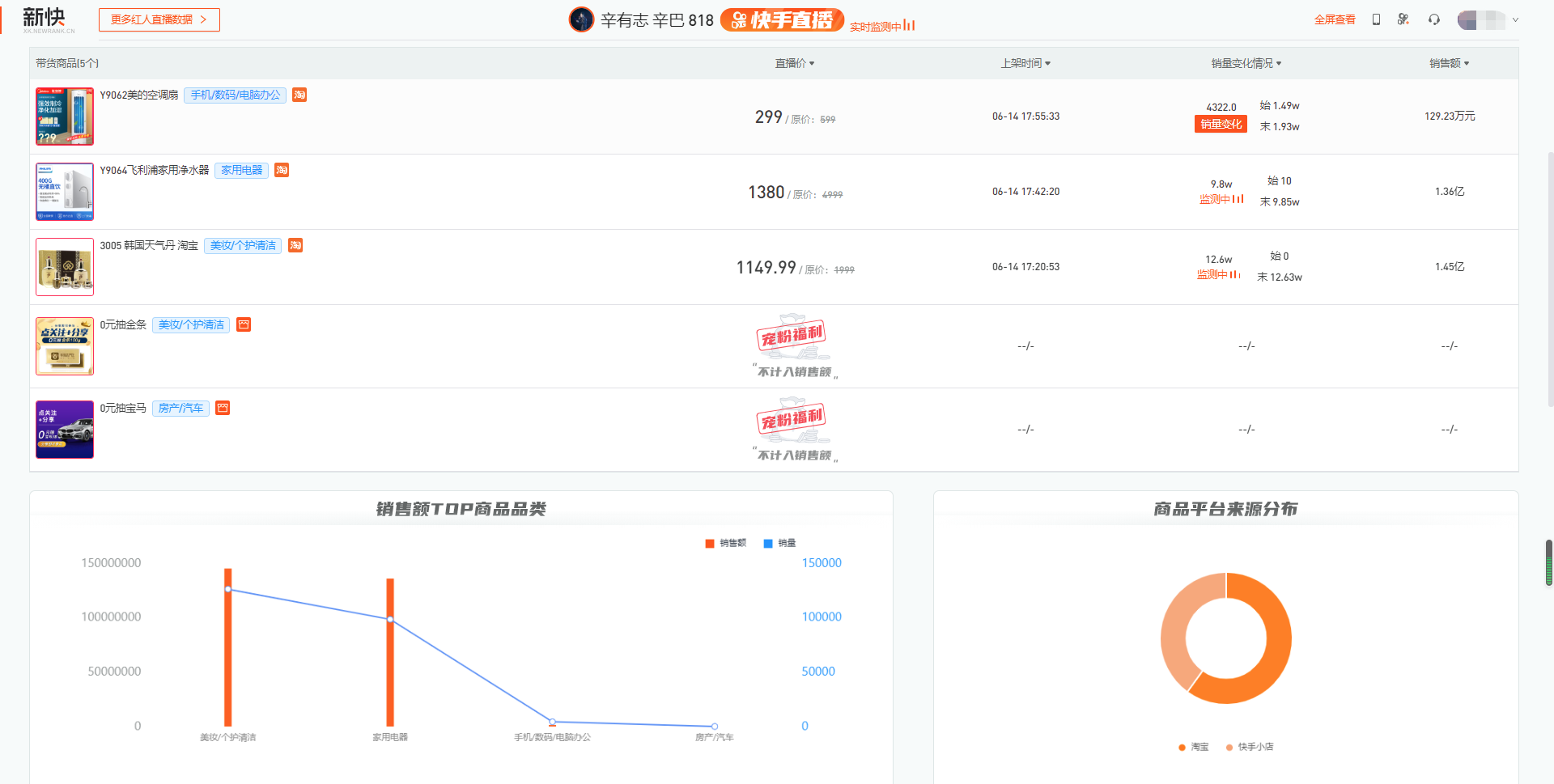Click 手机/数码/电脑办公 category tag
The height and width of the screenshot is (784, 1554).
click(236, 95)
